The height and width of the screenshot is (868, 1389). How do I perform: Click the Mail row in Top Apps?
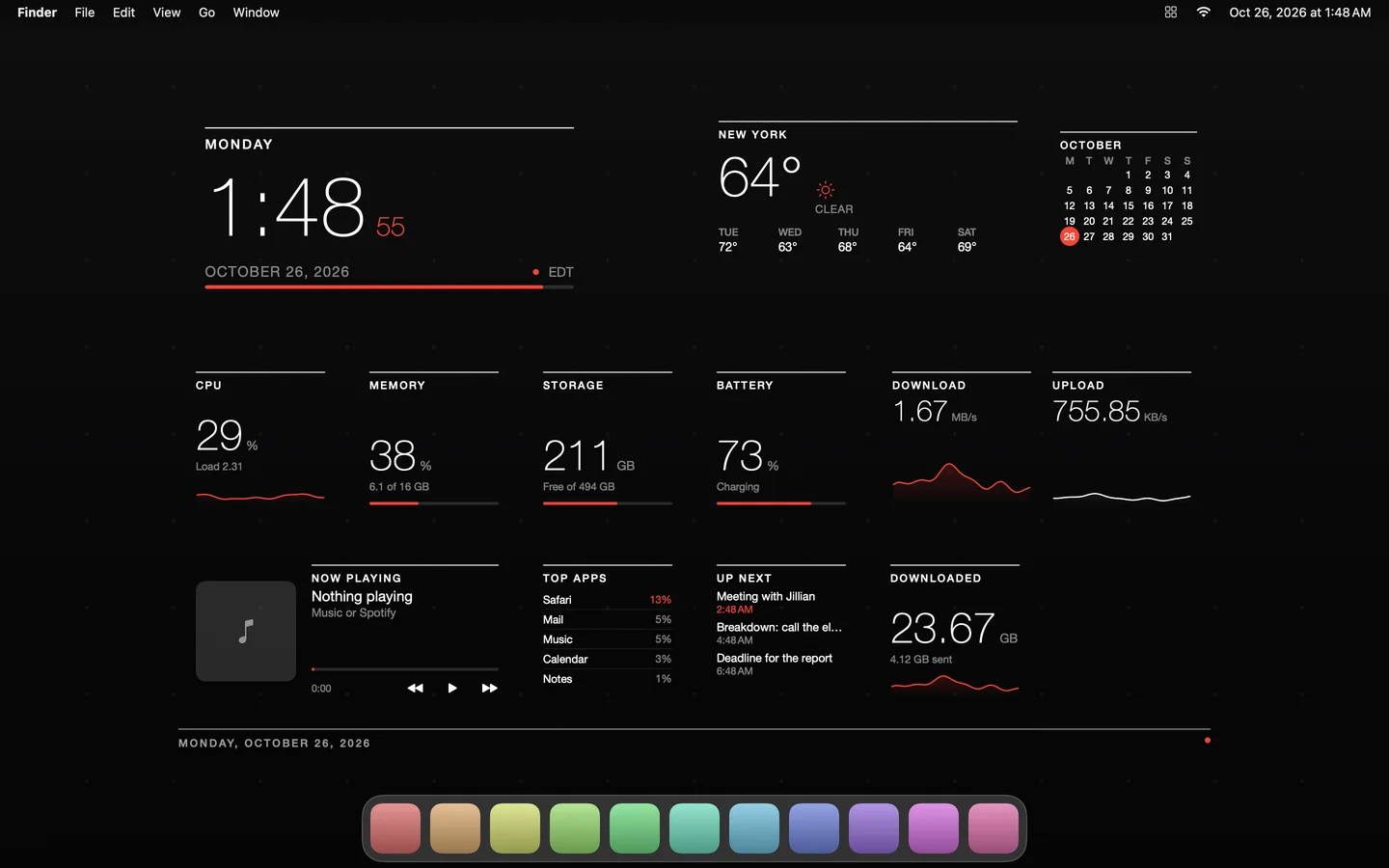pos(607,619)
